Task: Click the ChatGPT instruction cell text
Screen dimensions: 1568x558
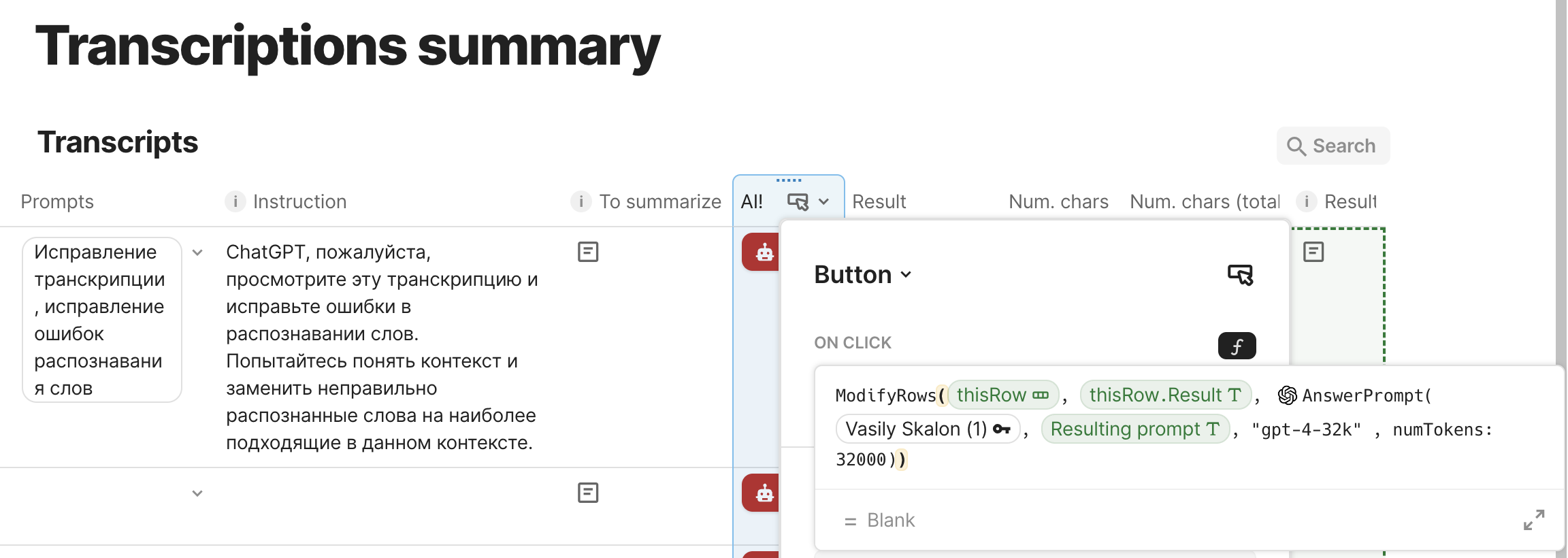Action: pos(382,347)
